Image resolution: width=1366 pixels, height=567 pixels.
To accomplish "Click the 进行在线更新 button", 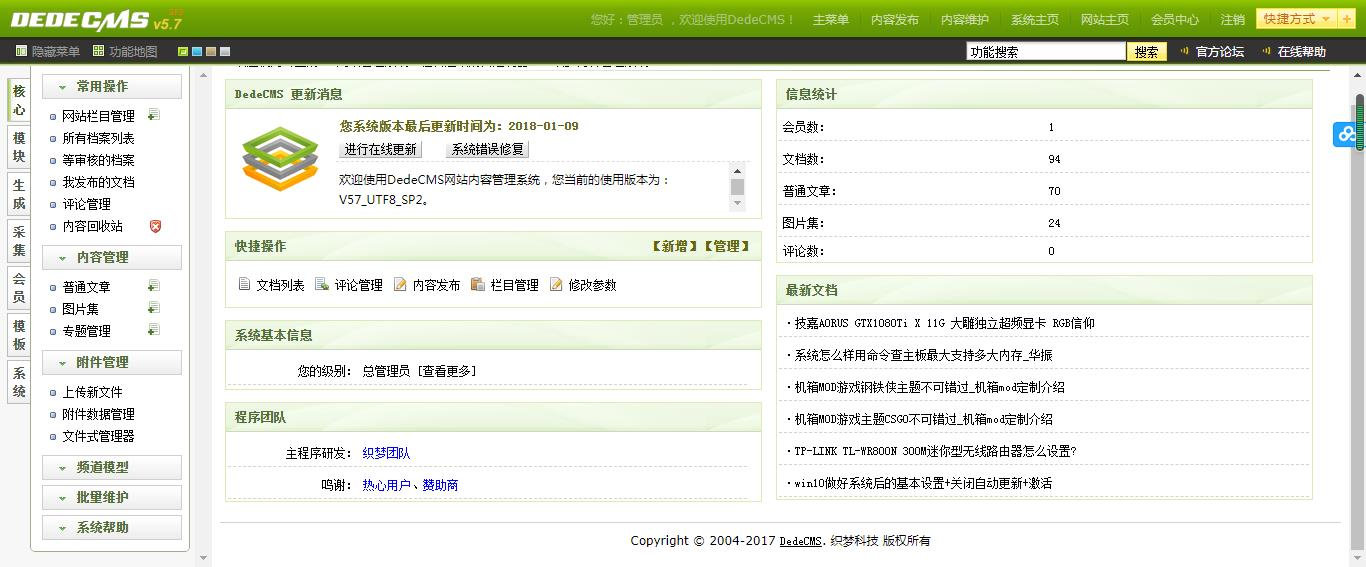I will (x=380, y=149).
